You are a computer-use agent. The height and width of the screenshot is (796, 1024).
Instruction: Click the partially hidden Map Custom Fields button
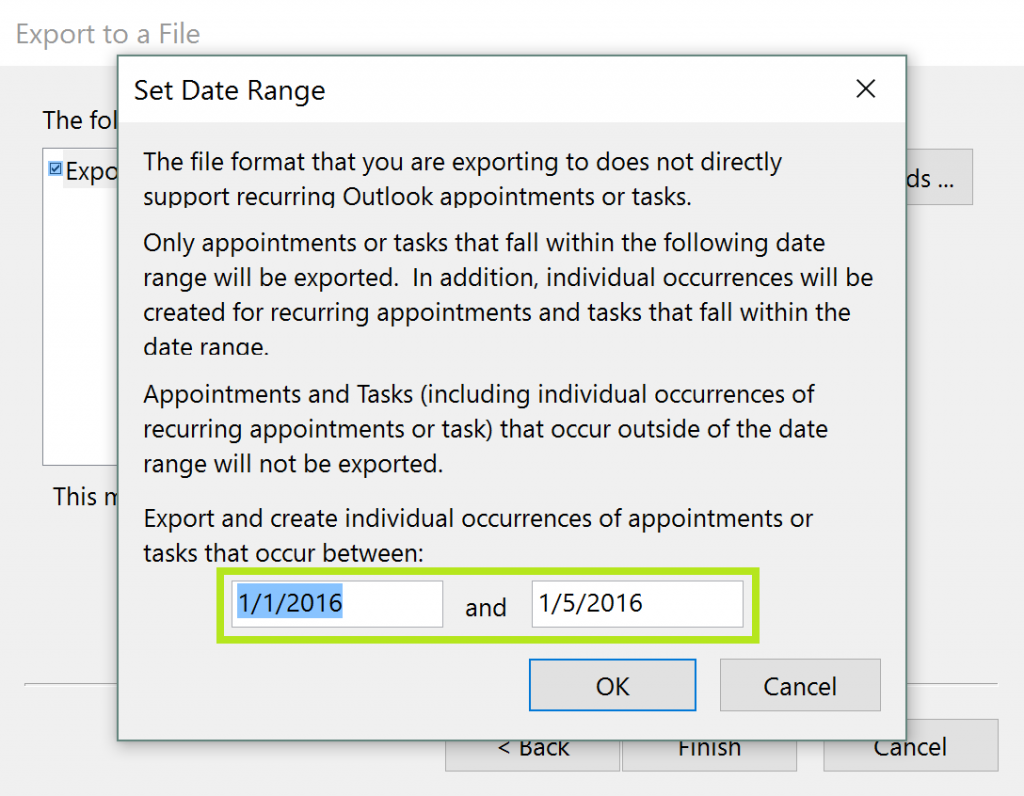click(x=938, y=178)
